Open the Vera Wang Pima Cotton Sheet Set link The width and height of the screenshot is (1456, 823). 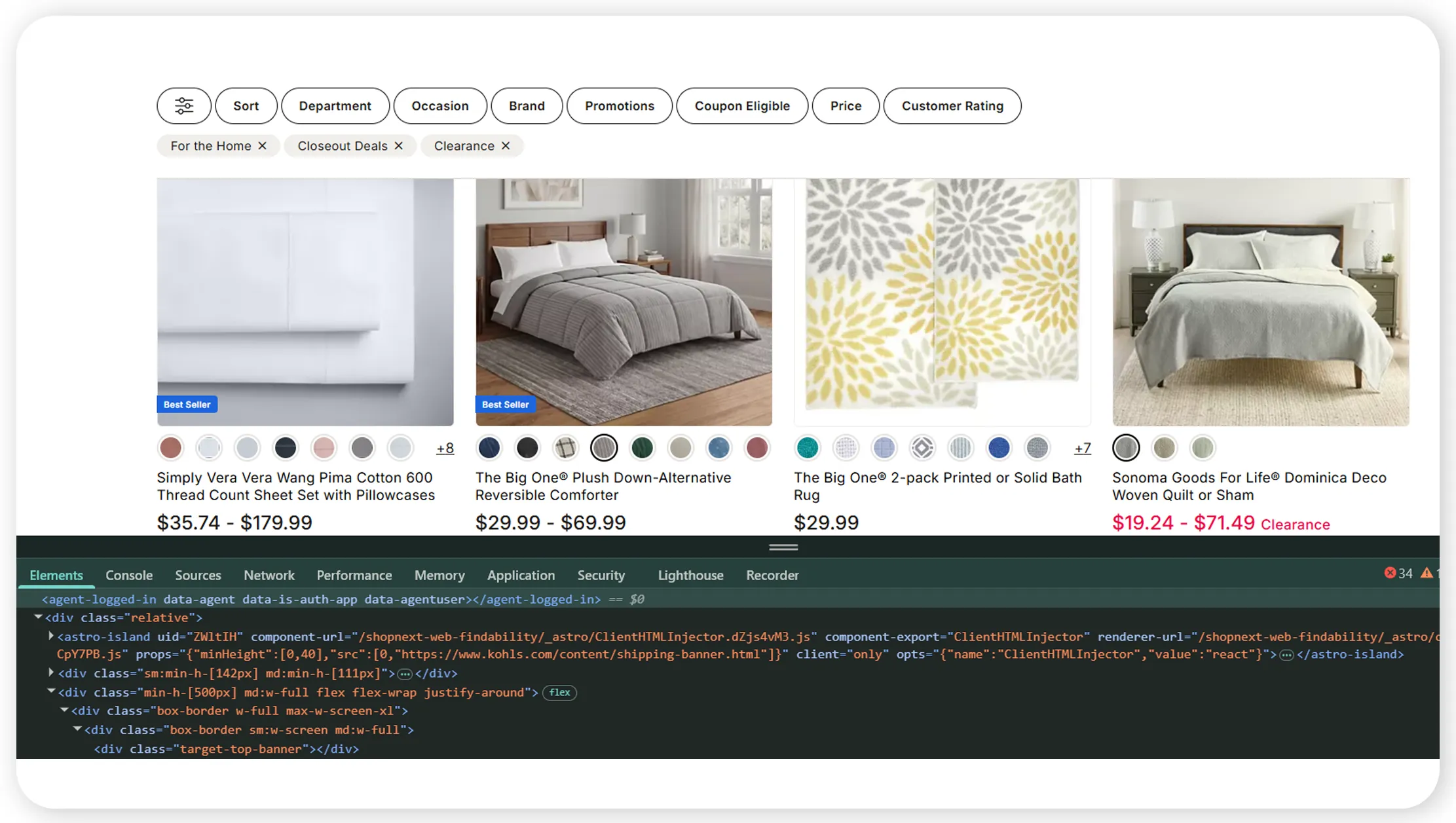coord(296,486)
